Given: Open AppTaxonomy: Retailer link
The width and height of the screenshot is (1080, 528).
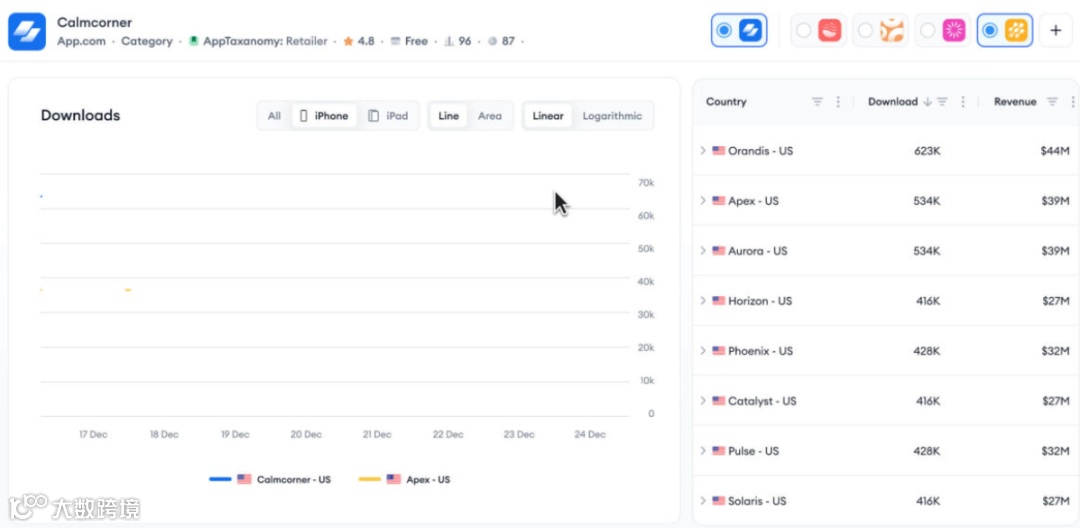Looking at the screenshot, I should tap(265, 41).
